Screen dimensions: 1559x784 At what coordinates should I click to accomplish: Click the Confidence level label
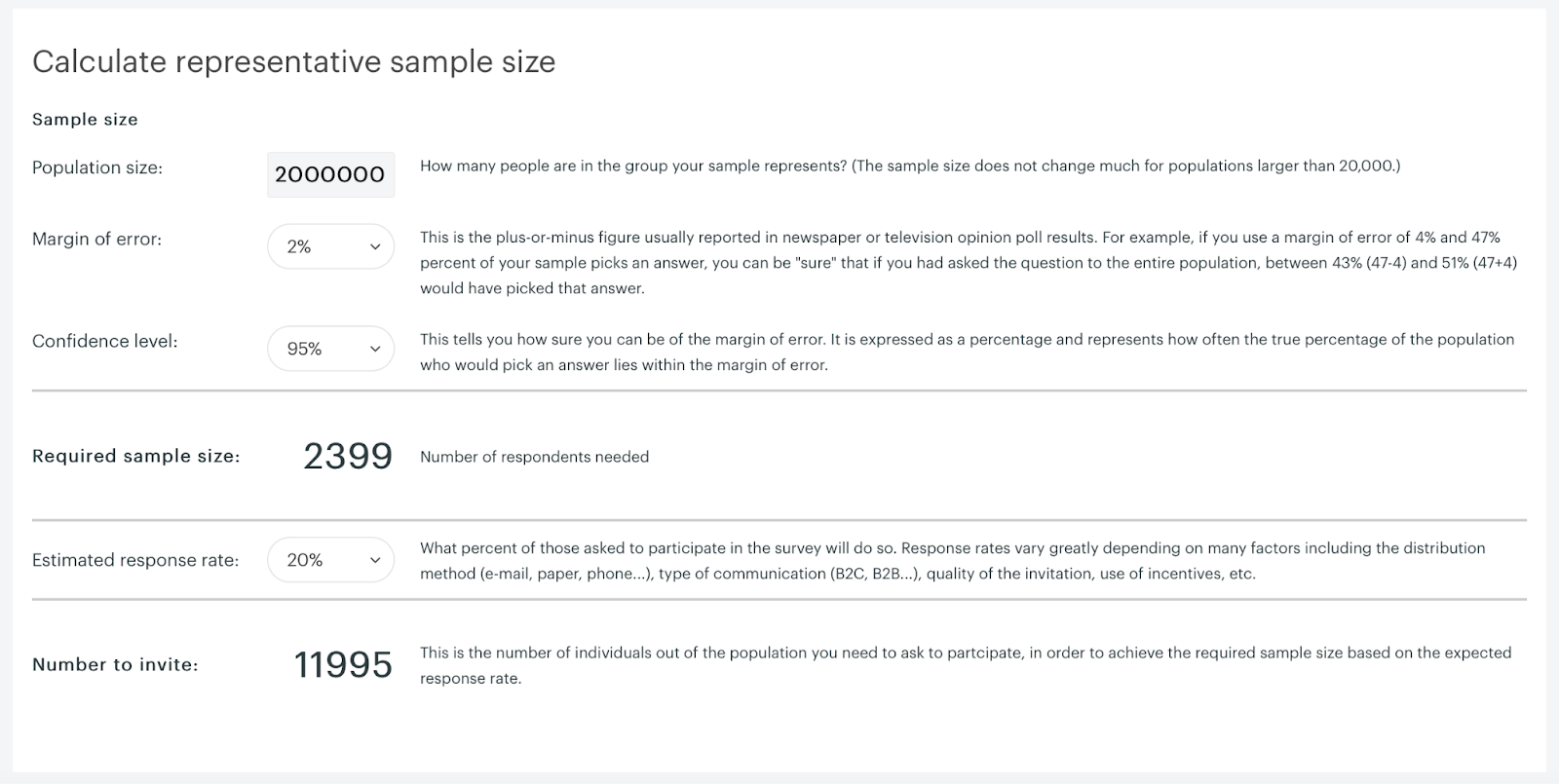point(105,341)
